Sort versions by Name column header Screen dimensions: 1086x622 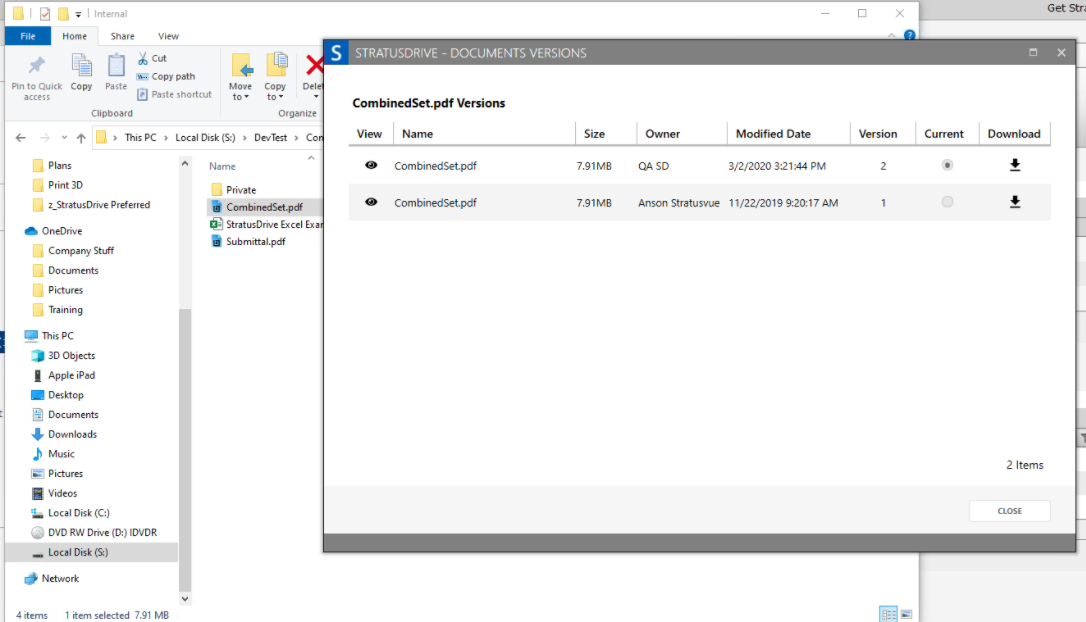[x=417, y=134]
